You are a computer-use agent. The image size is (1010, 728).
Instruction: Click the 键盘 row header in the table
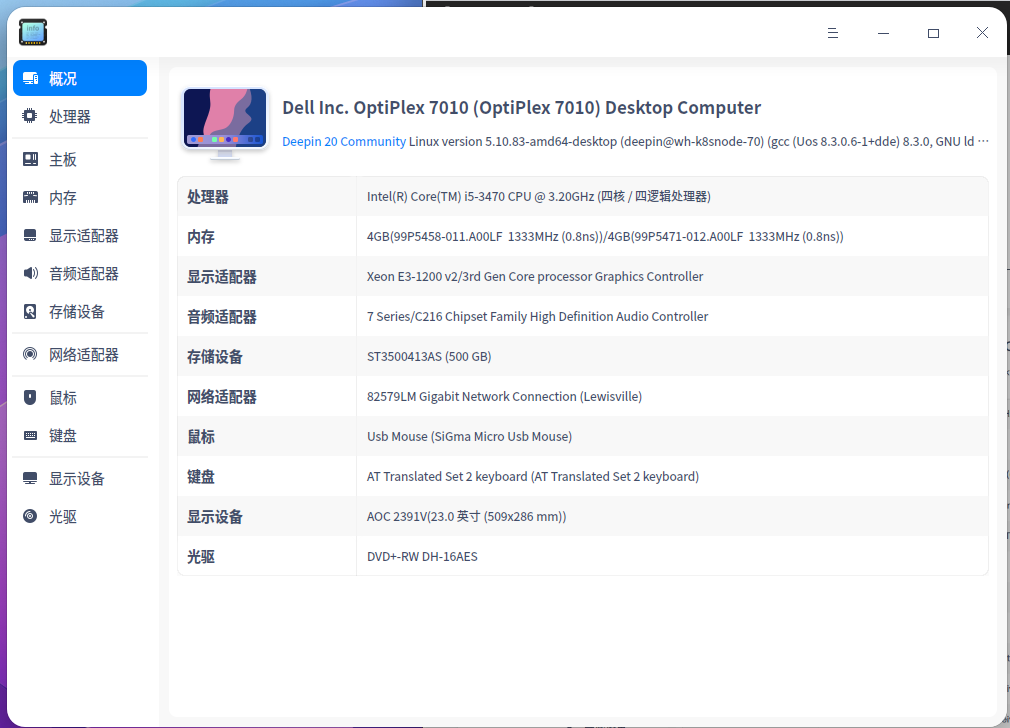200,476
